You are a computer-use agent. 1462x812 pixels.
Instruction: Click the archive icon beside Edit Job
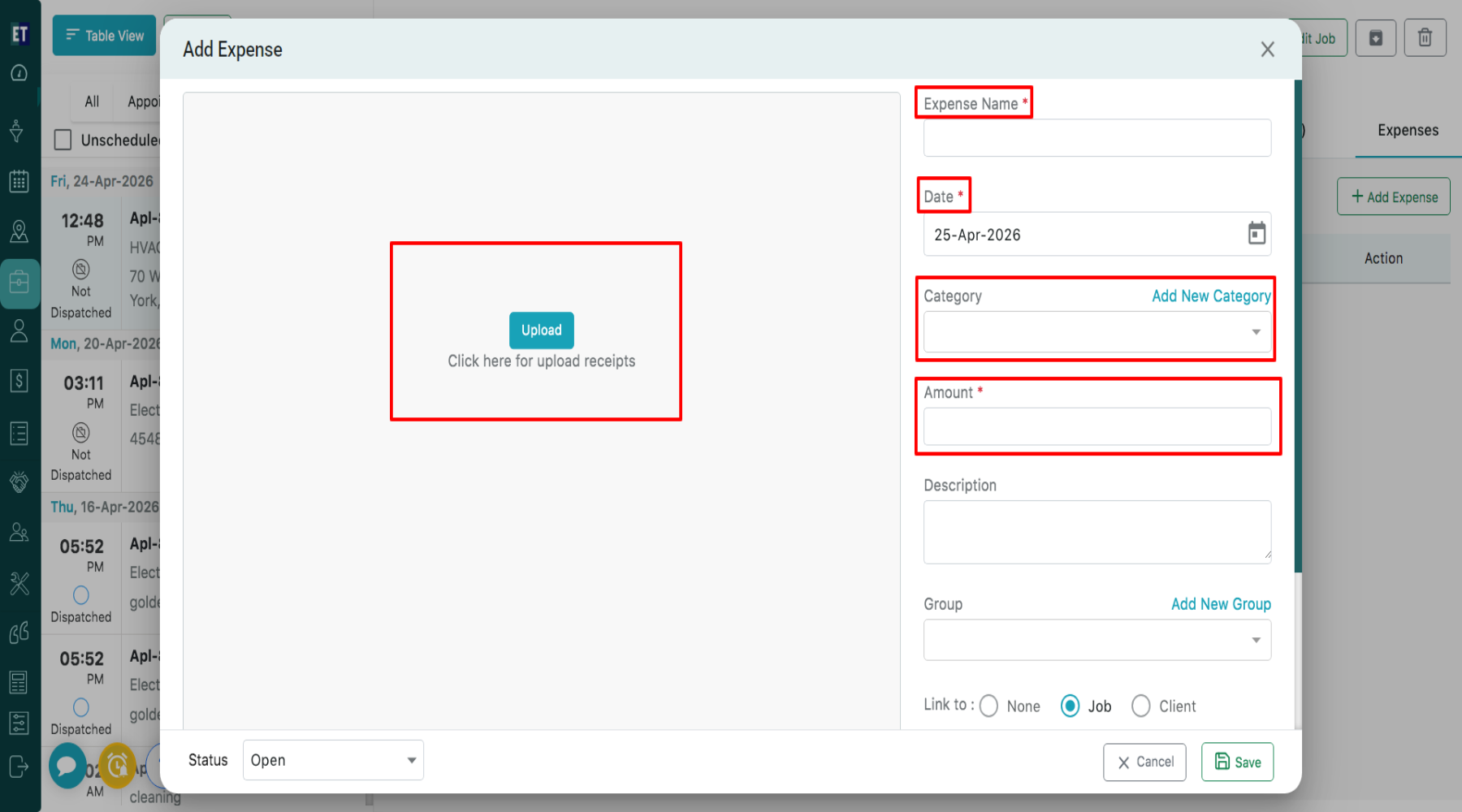pyautogui.click(x=1376, y=38)
